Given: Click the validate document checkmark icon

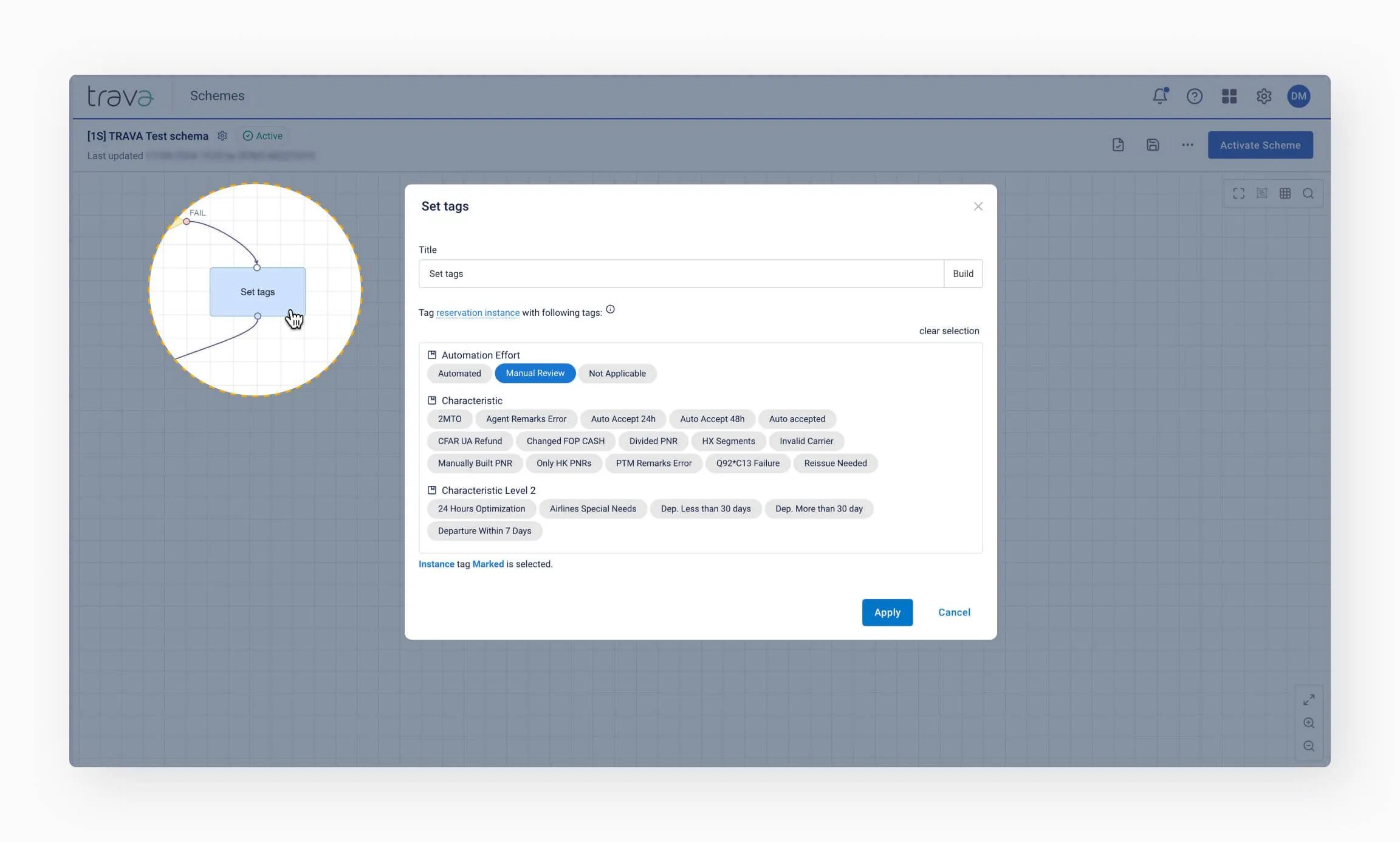Looking at the screenshot, I should tap(1118, 145).
